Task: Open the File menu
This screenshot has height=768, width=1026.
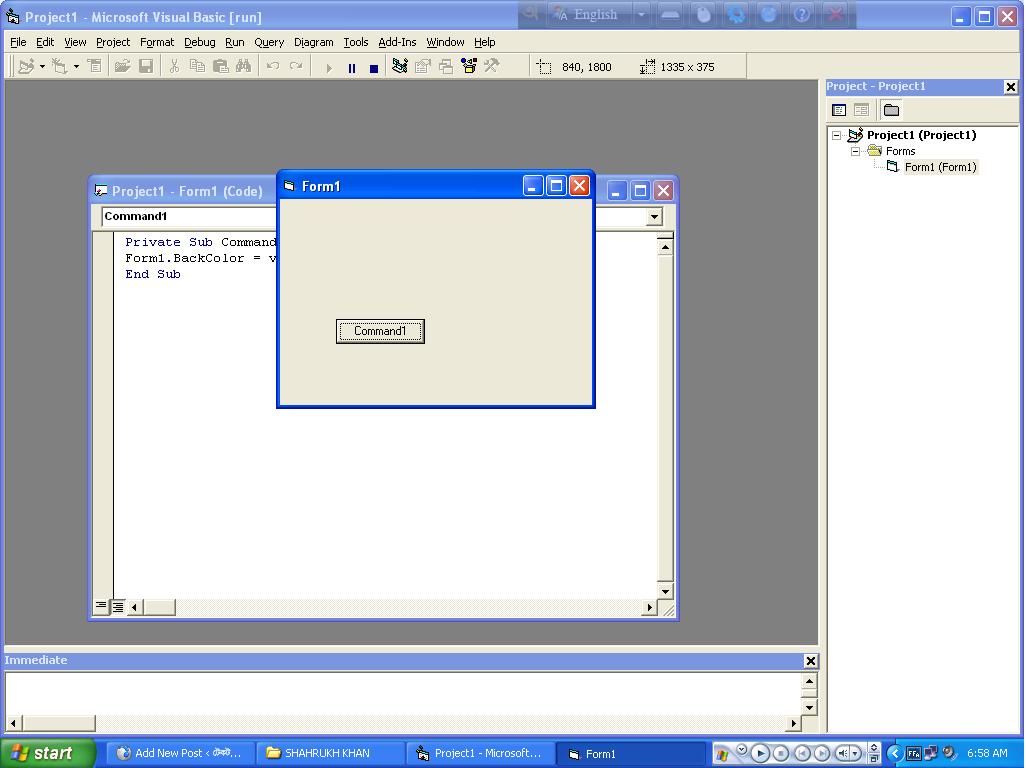Action: coord(18,42)
